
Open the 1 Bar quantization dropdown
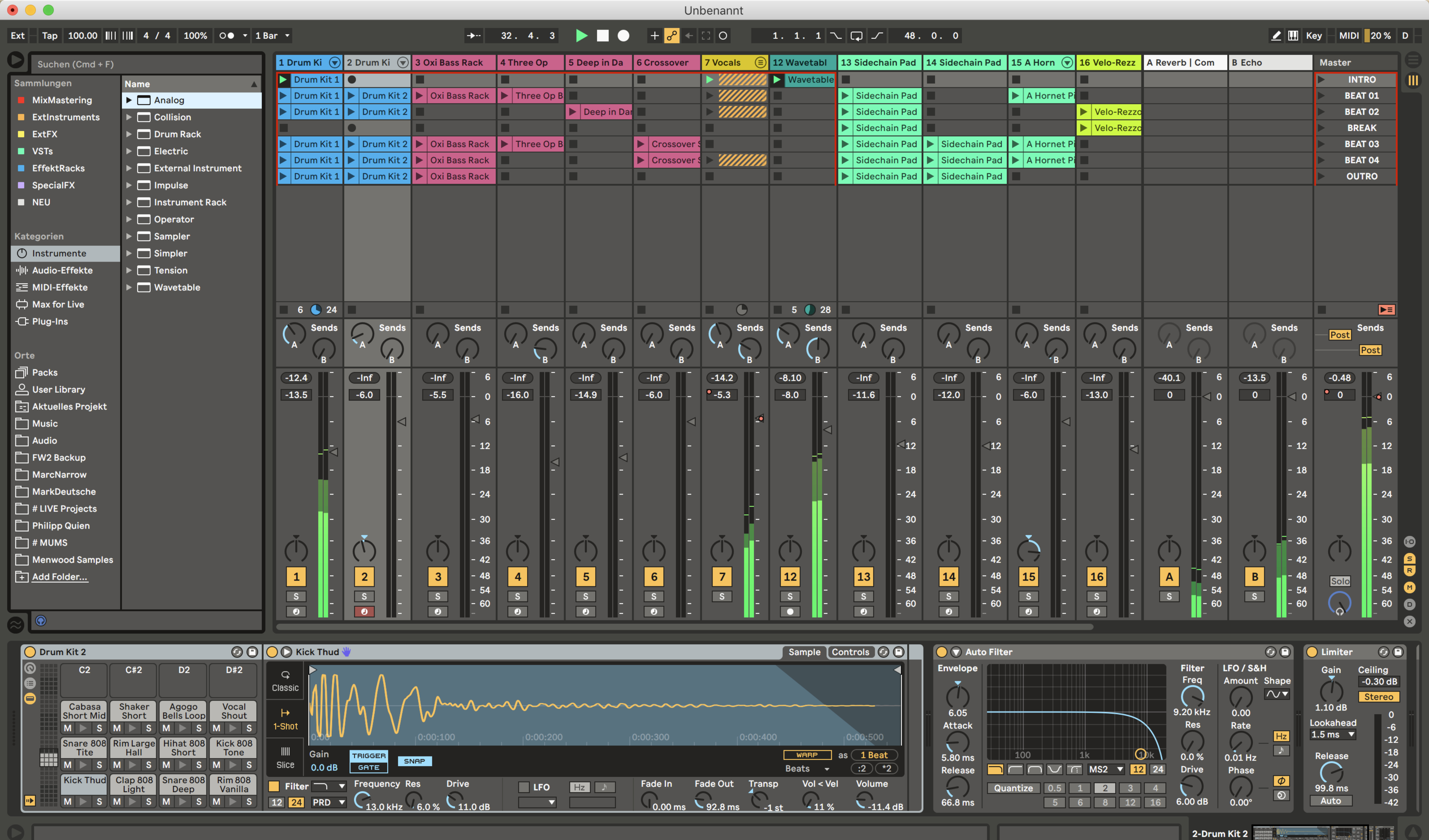(x=272, y=36)
